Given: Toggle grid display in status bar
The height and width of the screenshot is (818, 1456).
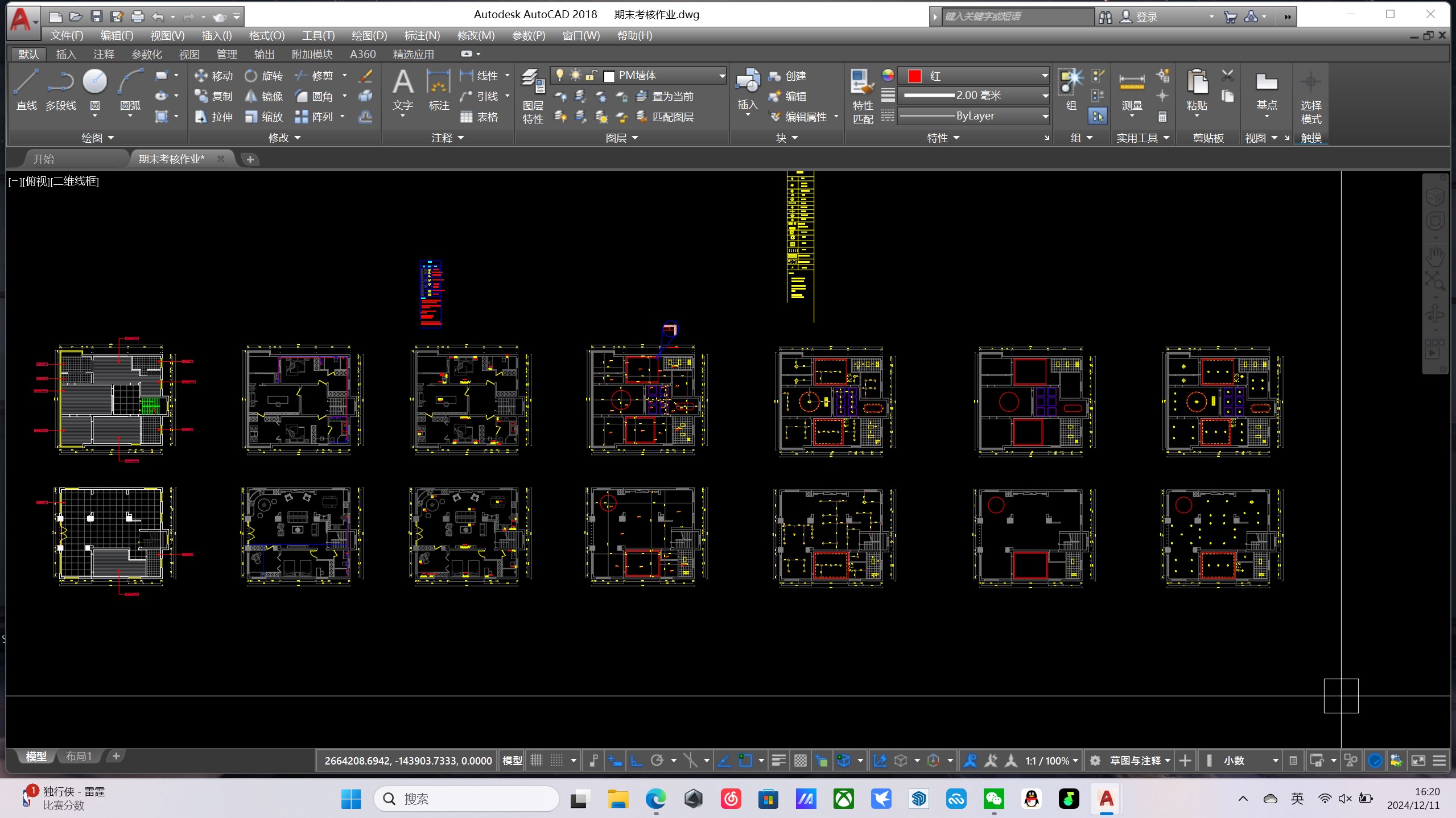Looking at the screenshot, I should [537, 761].
